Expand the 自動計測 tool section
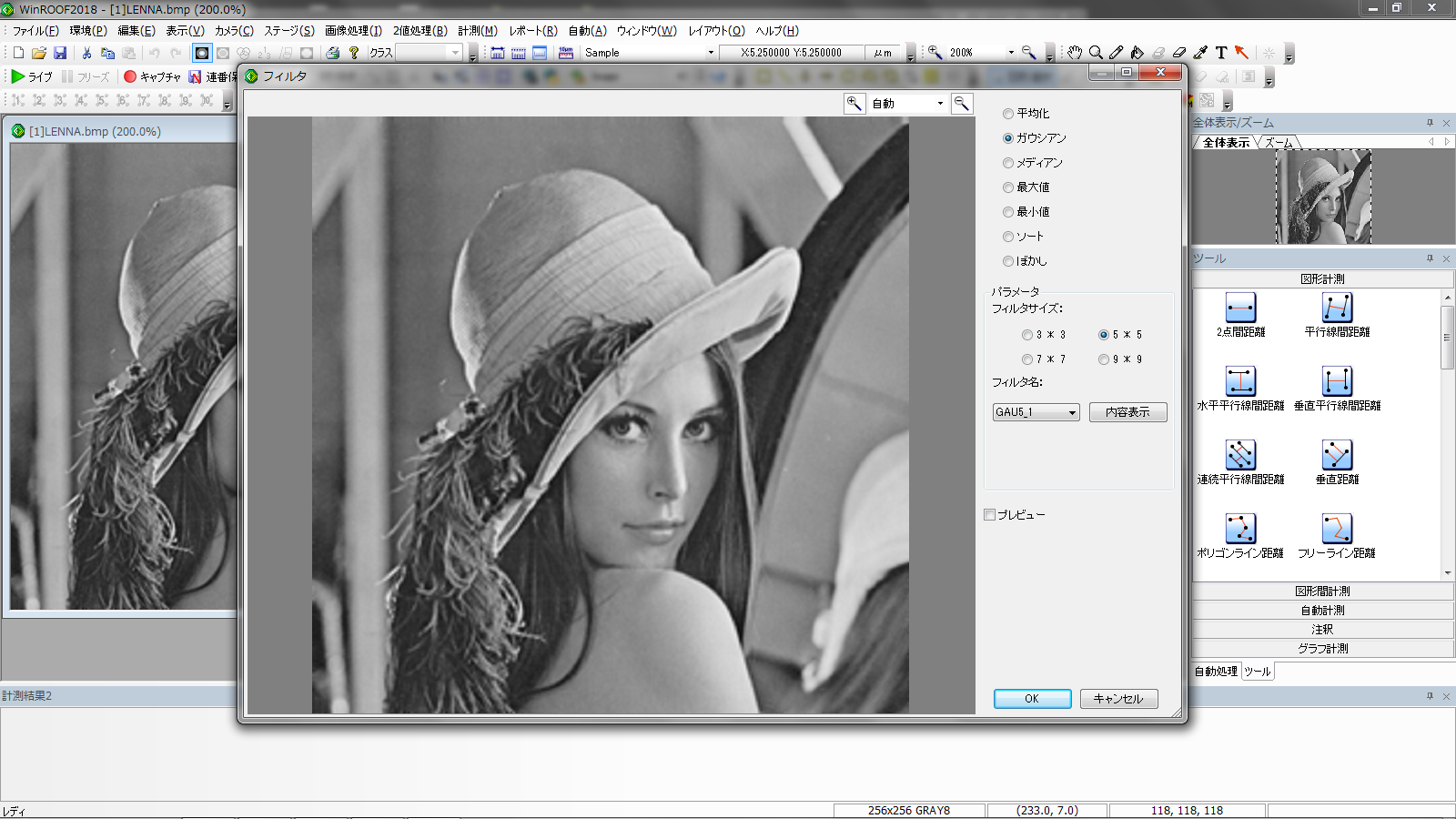This screenshot has width=1456, height=819. coord(1322,611)
